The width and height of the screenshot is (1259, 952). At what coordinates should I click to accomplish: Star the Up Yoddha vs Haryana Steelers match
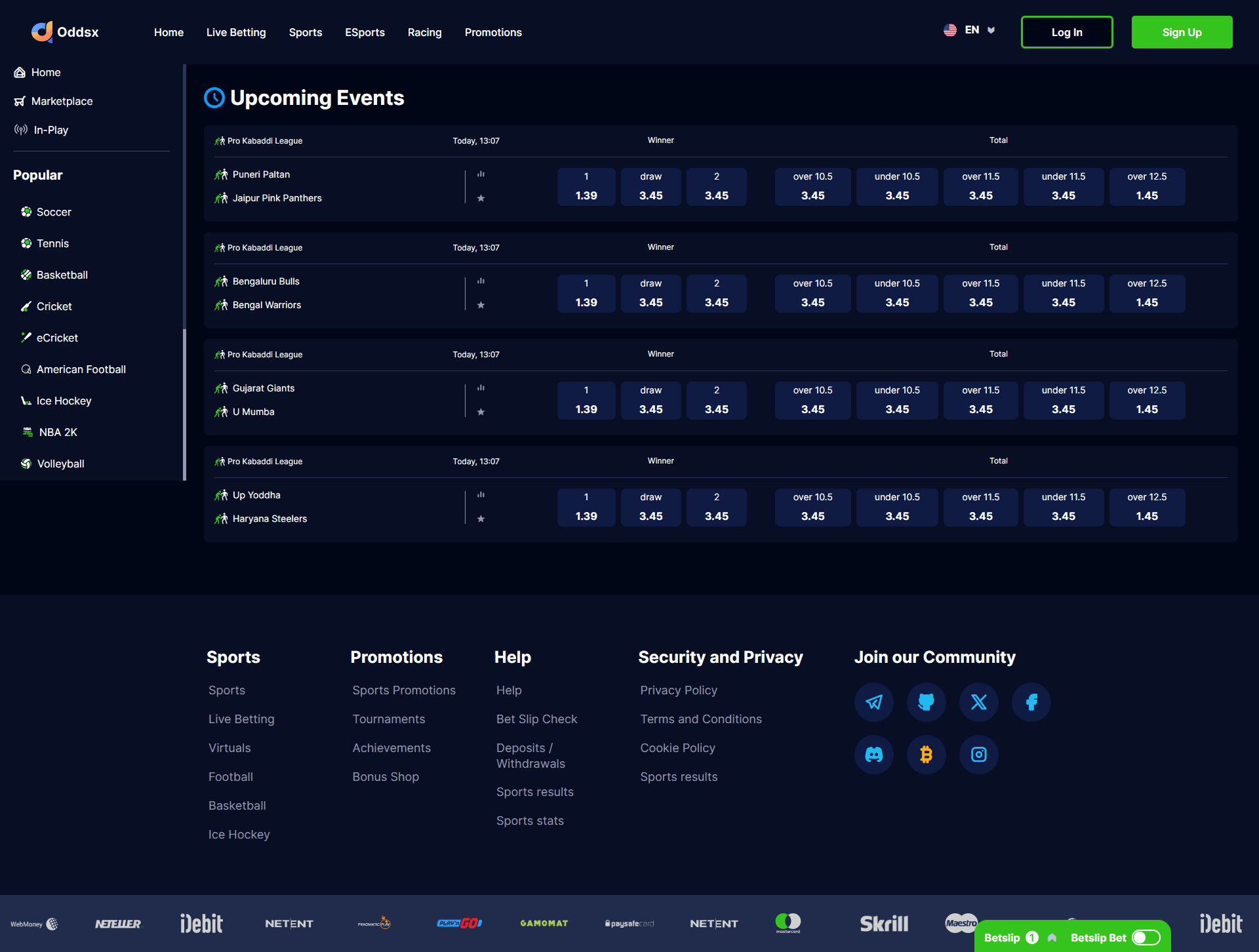(x=481, y=519)
